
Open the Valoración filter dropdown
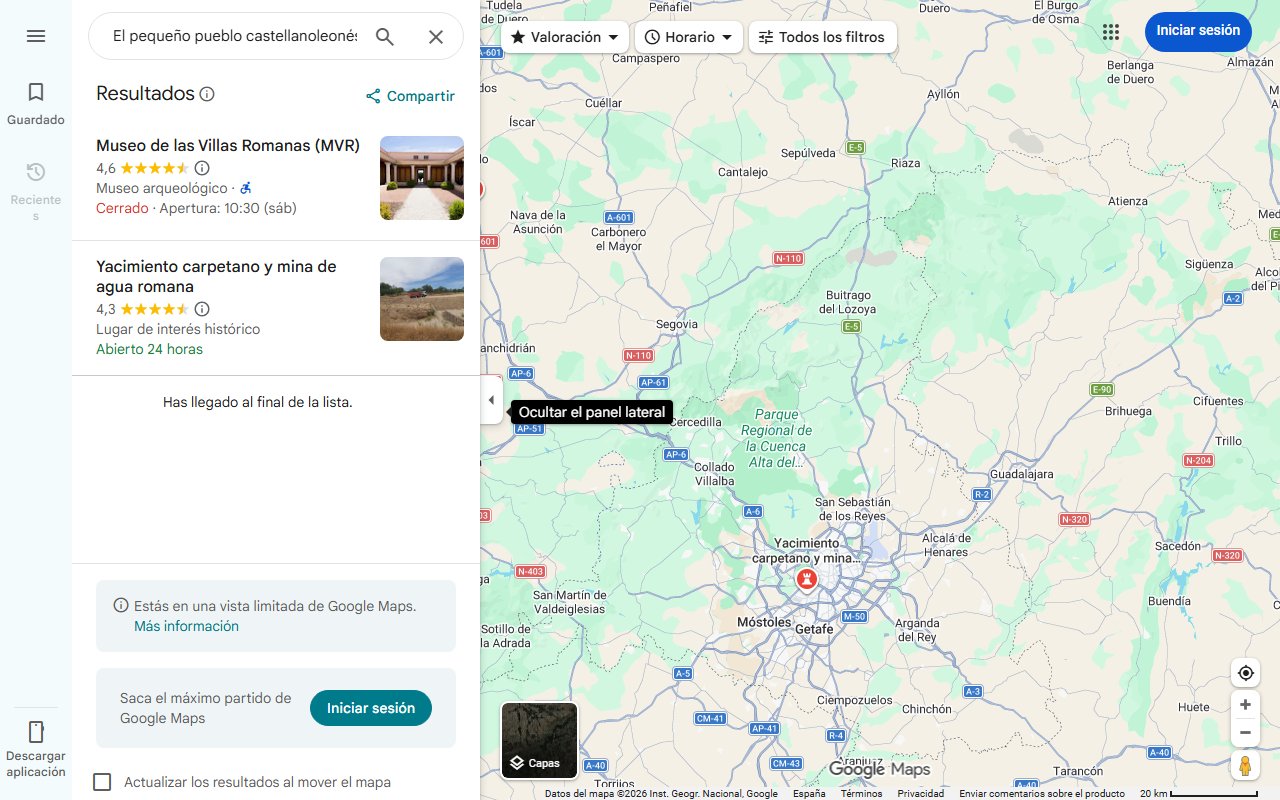[x=564, y=36]
